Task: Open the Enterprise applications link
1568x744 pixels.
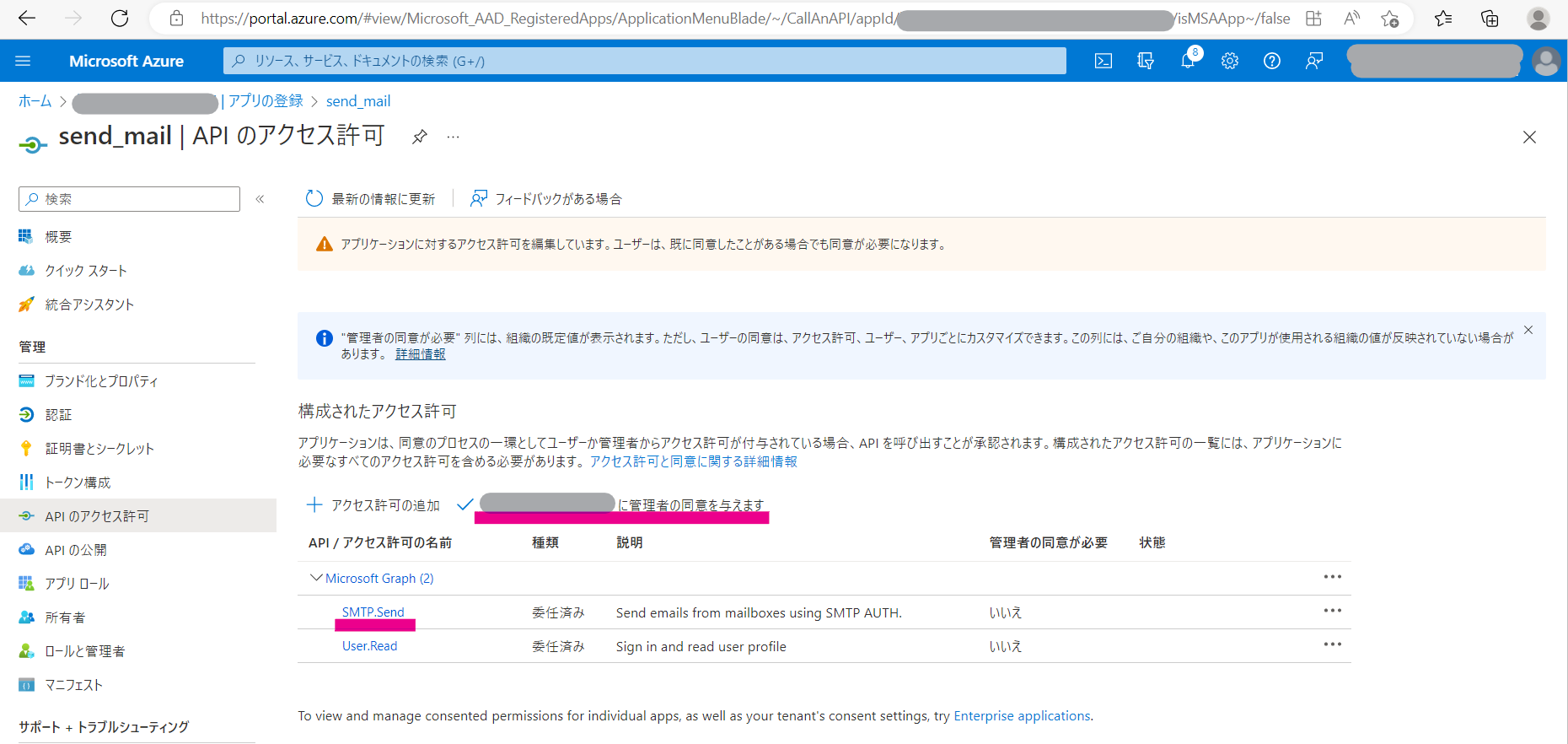Action: coord(1022,715)
